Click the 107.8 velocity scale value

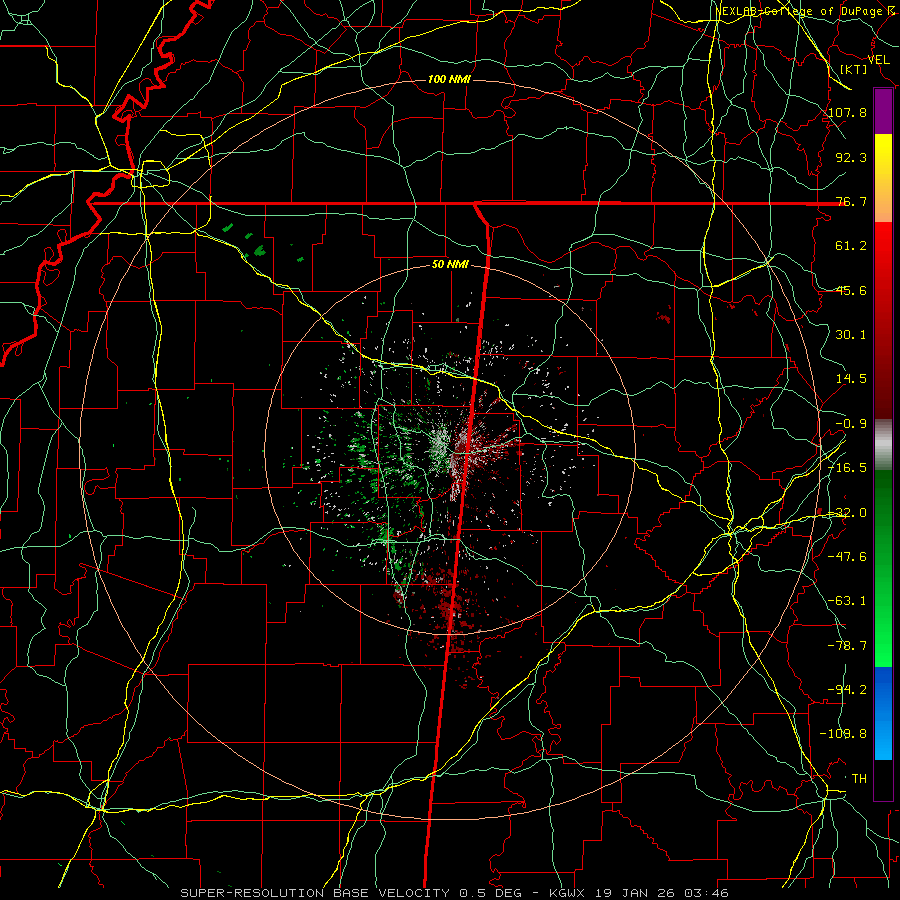coord(848,112)
